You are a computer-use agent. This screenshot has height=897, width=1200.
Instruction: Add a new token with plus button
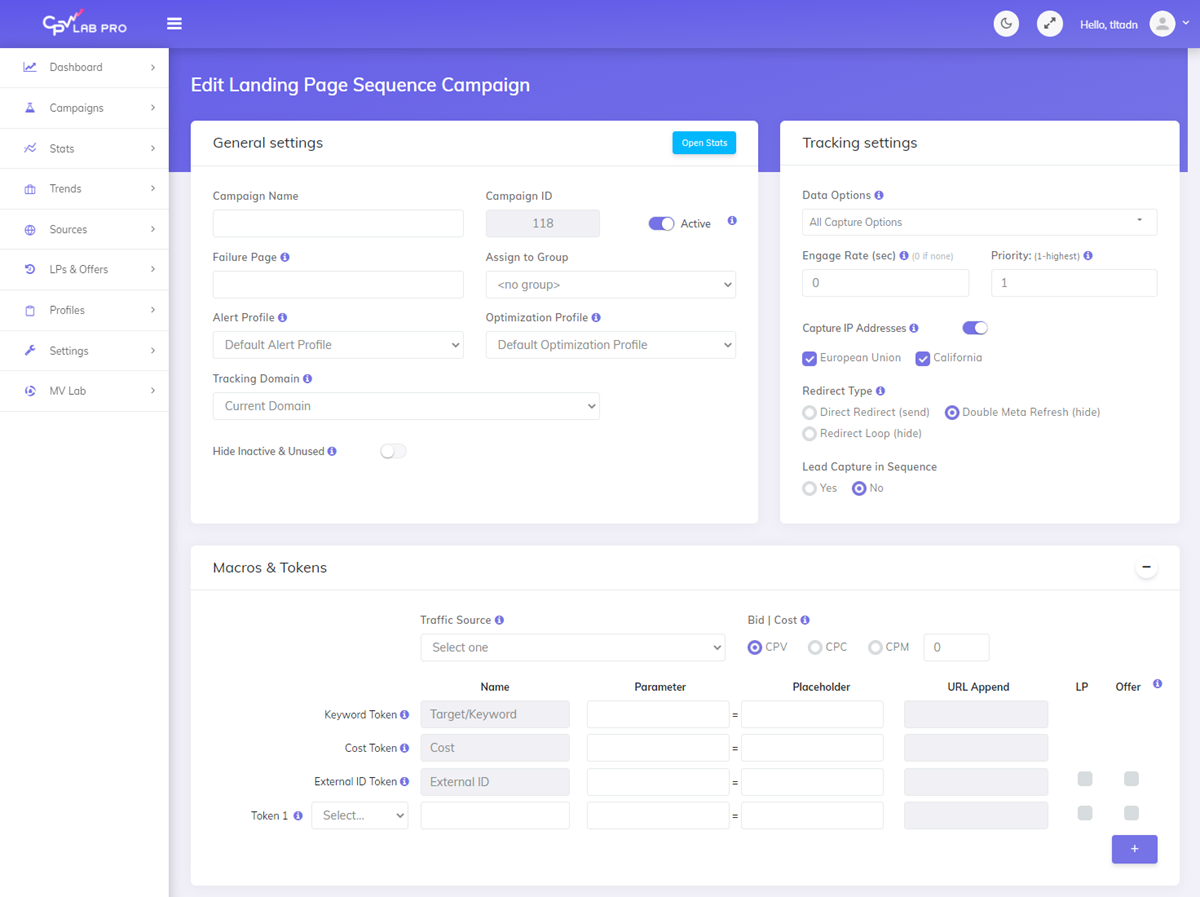coord(1134,849)
